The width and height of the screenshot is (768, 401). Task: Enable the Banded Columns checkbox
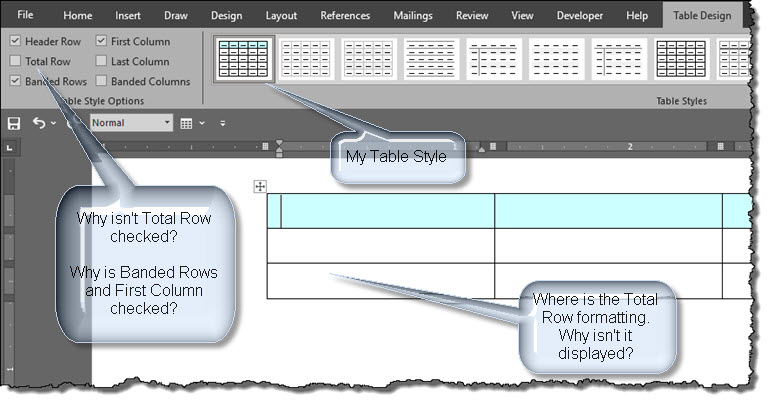coord(101,81)
